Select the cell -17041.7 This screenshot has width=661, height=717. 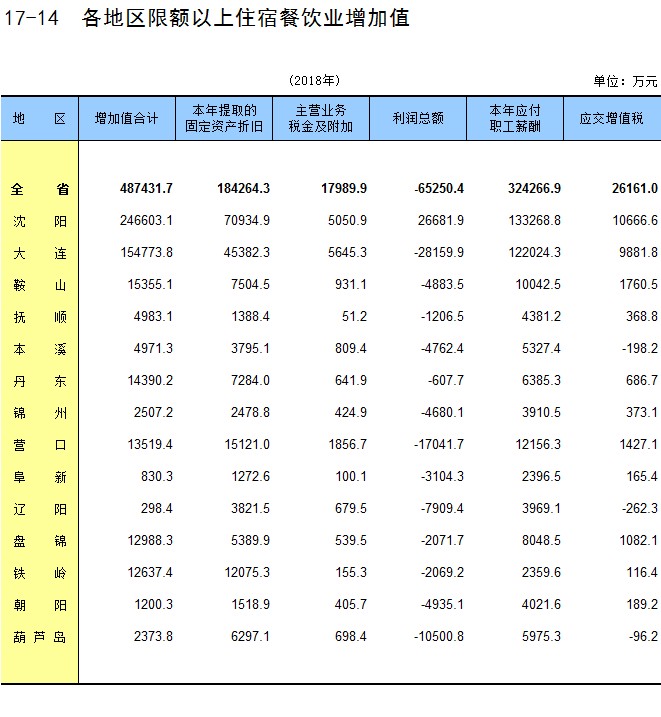(439, 444)
